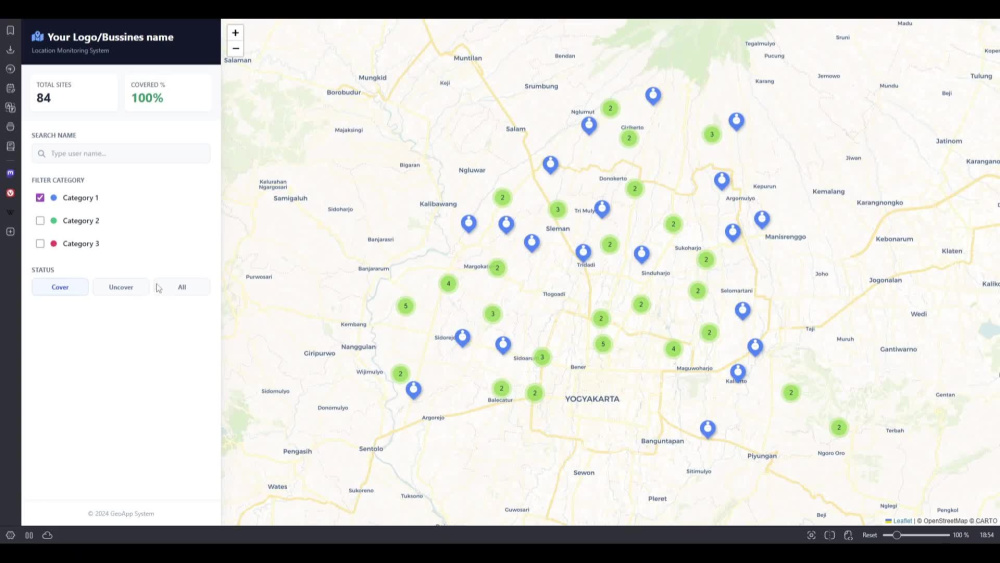The height and width of the screenshot is (563, 1000).
Task: Click the capture page camera icon
Action: (811, 535)
